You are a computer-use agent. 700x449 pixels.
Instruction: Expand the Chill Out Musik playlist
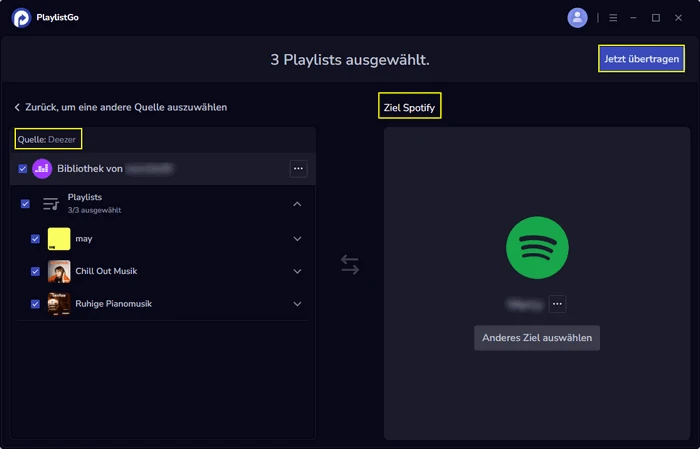[x=297, y=271]
